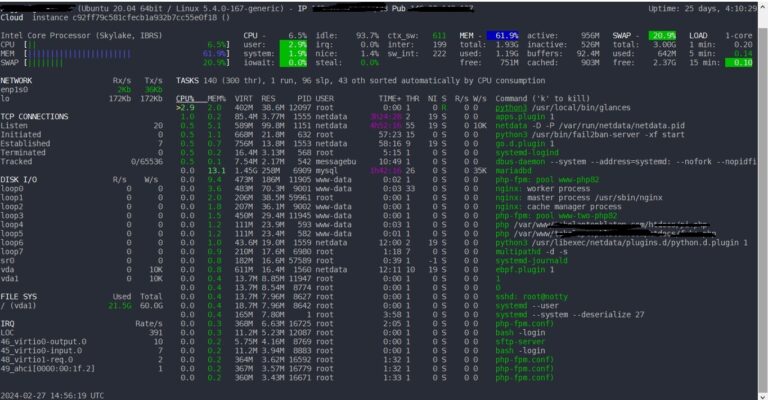This screenshot has width=768, height=400.
Task: Select the highlighted SWAP 20.9% value
Action: [x=663, y=36]
